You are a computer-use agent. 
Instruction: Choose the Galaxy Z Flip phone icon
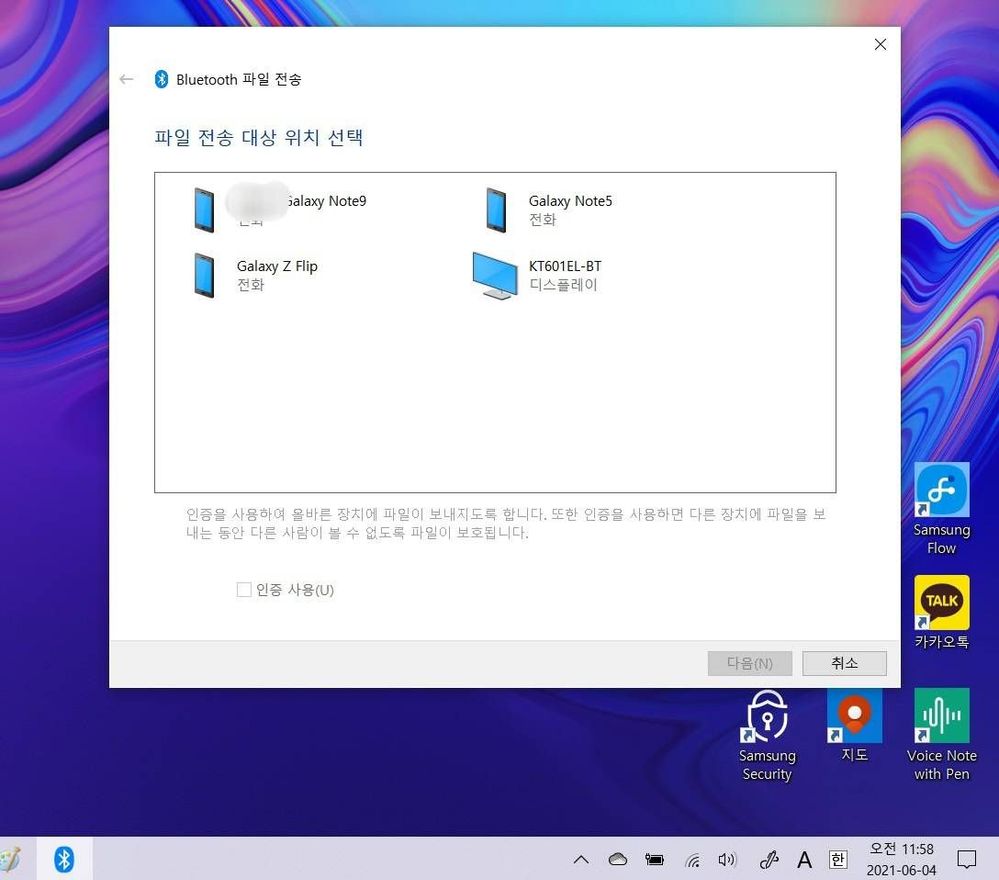tap(205, 275)
